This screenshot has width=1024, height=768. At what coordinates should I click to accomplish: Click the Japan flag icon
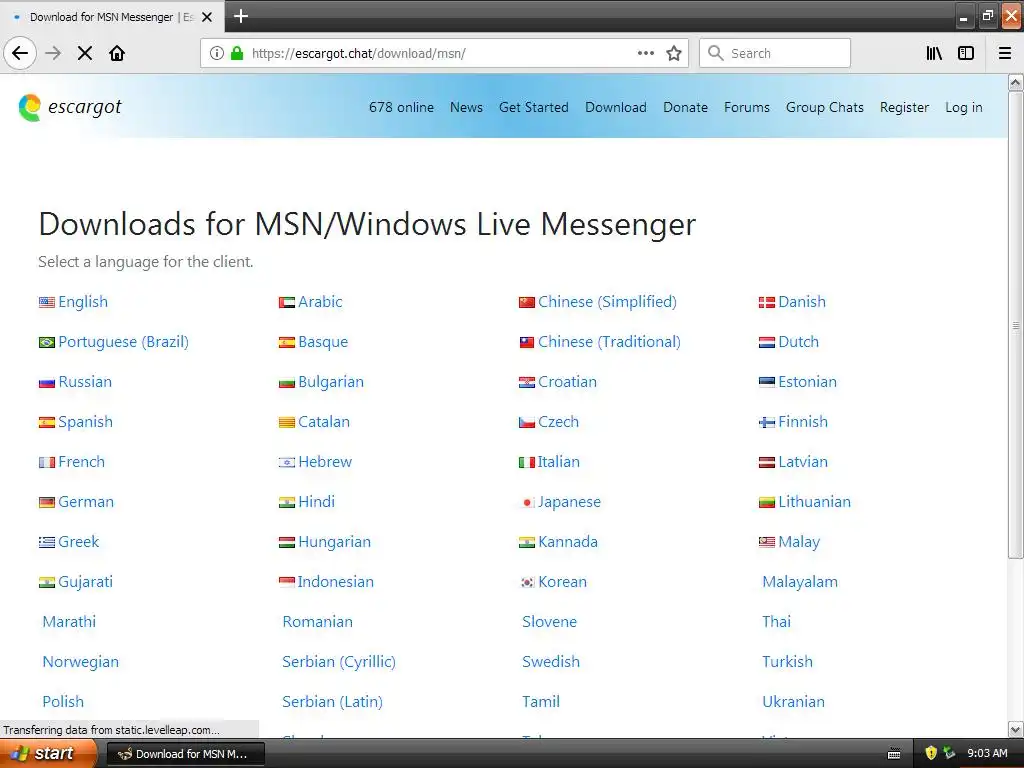click(527, 502)
